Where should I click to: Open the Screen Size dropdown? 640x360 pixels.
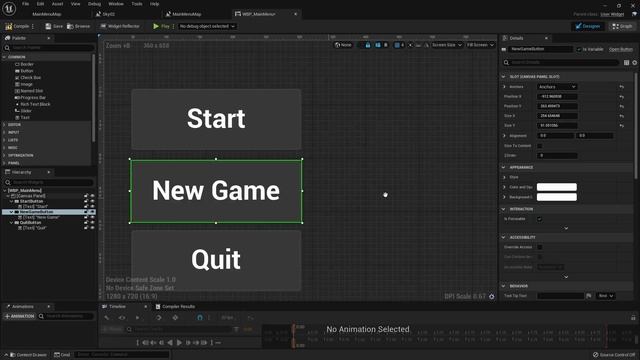point(447,45)
